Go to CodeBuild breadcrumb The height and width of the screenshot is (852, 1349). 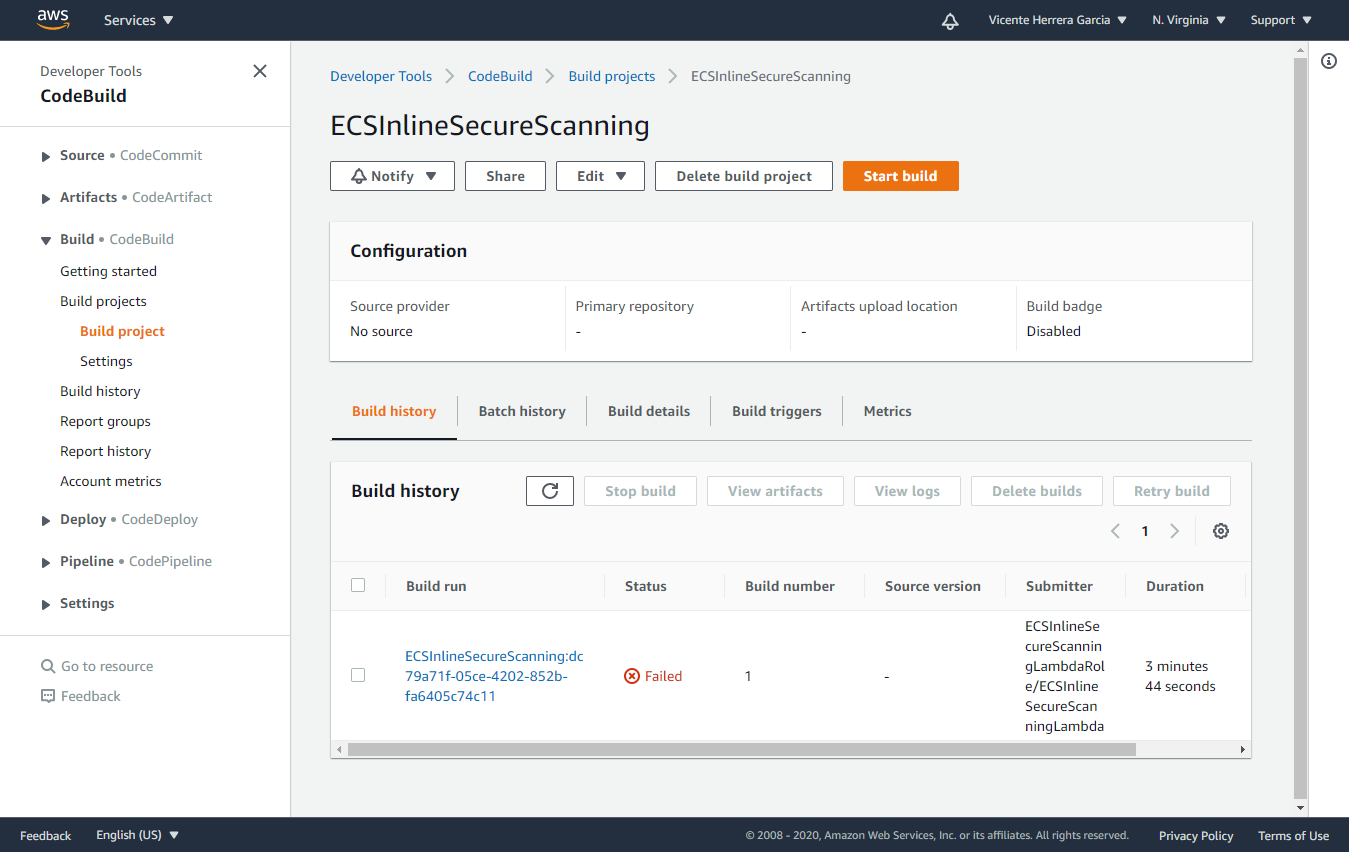(500, 76)
